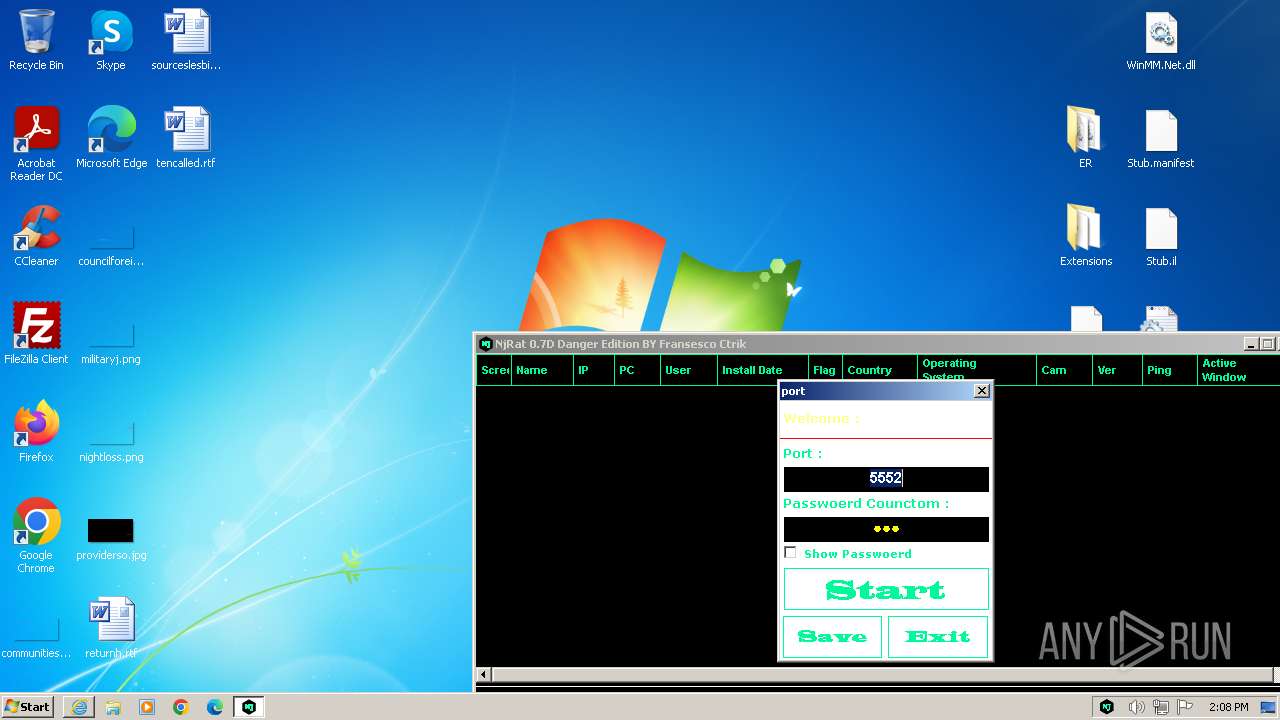Focus the Port number input field
This screenshot has height=720, width=1280.
[886, 479]
